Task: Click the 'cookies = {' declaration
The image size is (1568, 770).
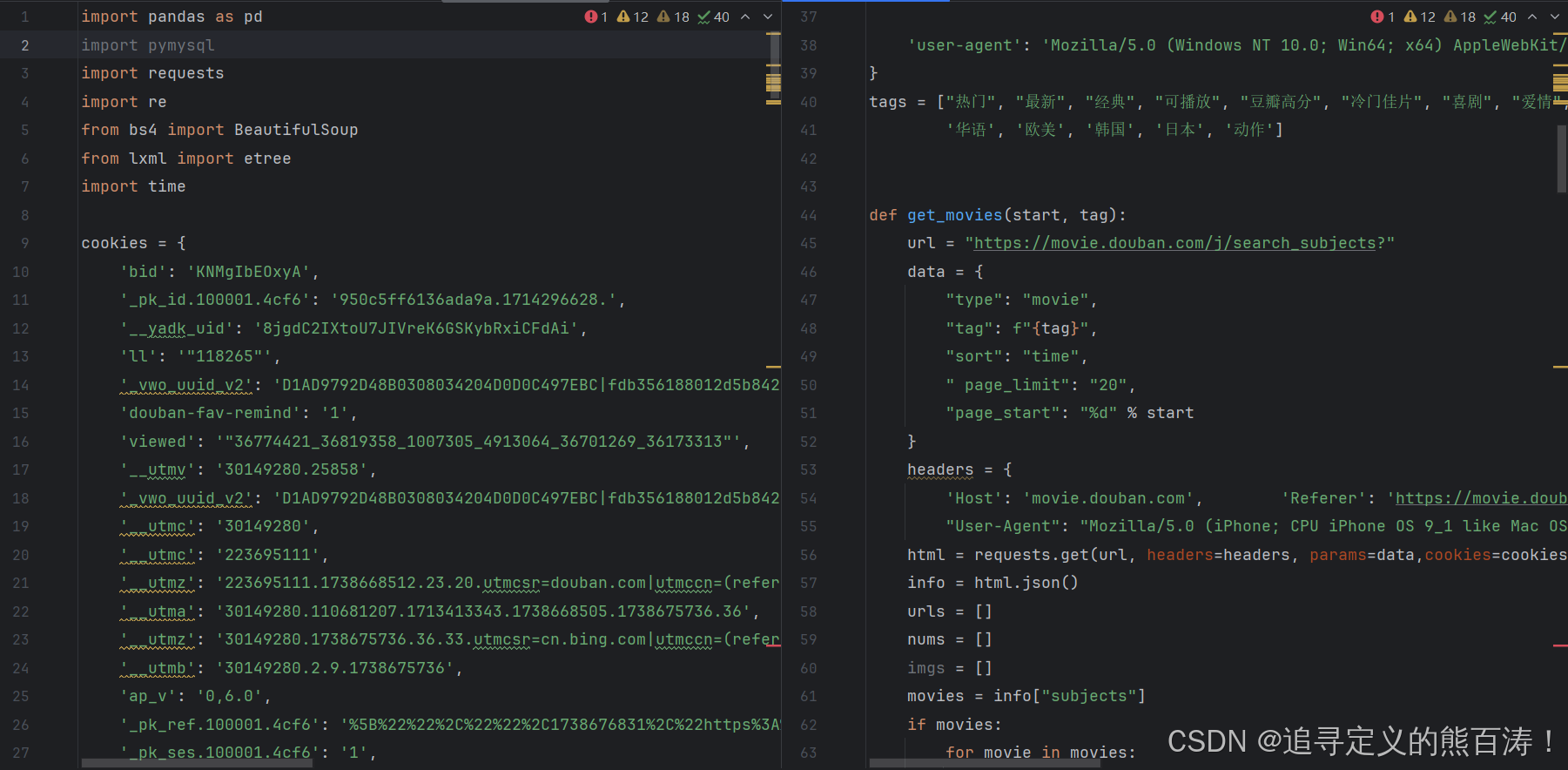Action: click(x=133, y=243)
